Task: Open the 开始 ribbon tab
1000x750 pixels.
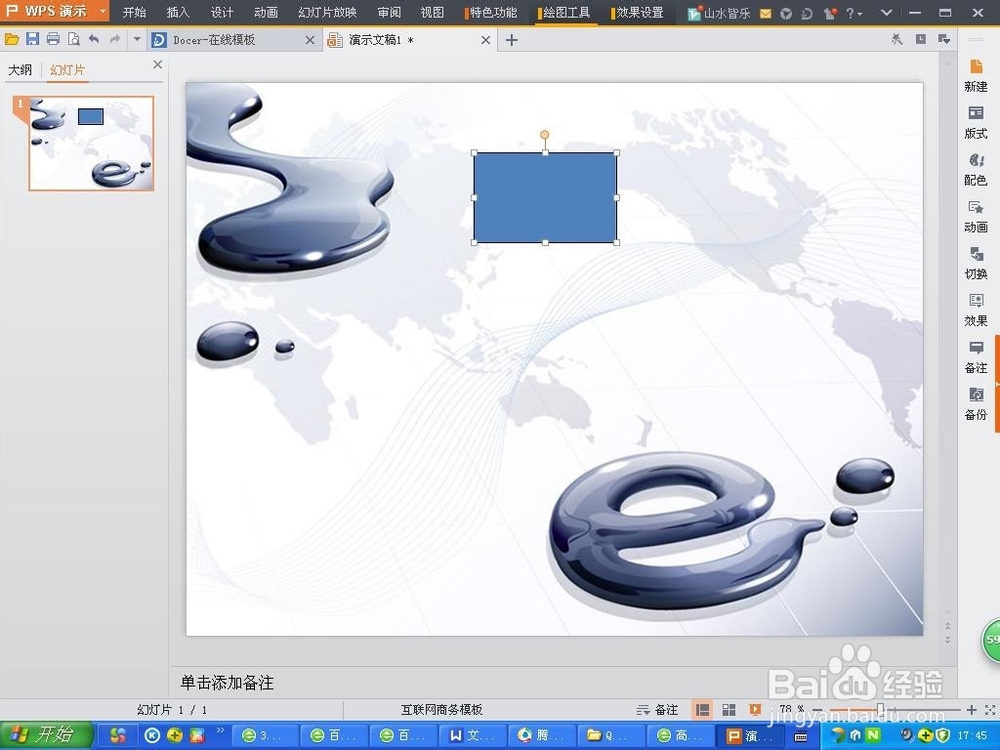Action: 134,12
